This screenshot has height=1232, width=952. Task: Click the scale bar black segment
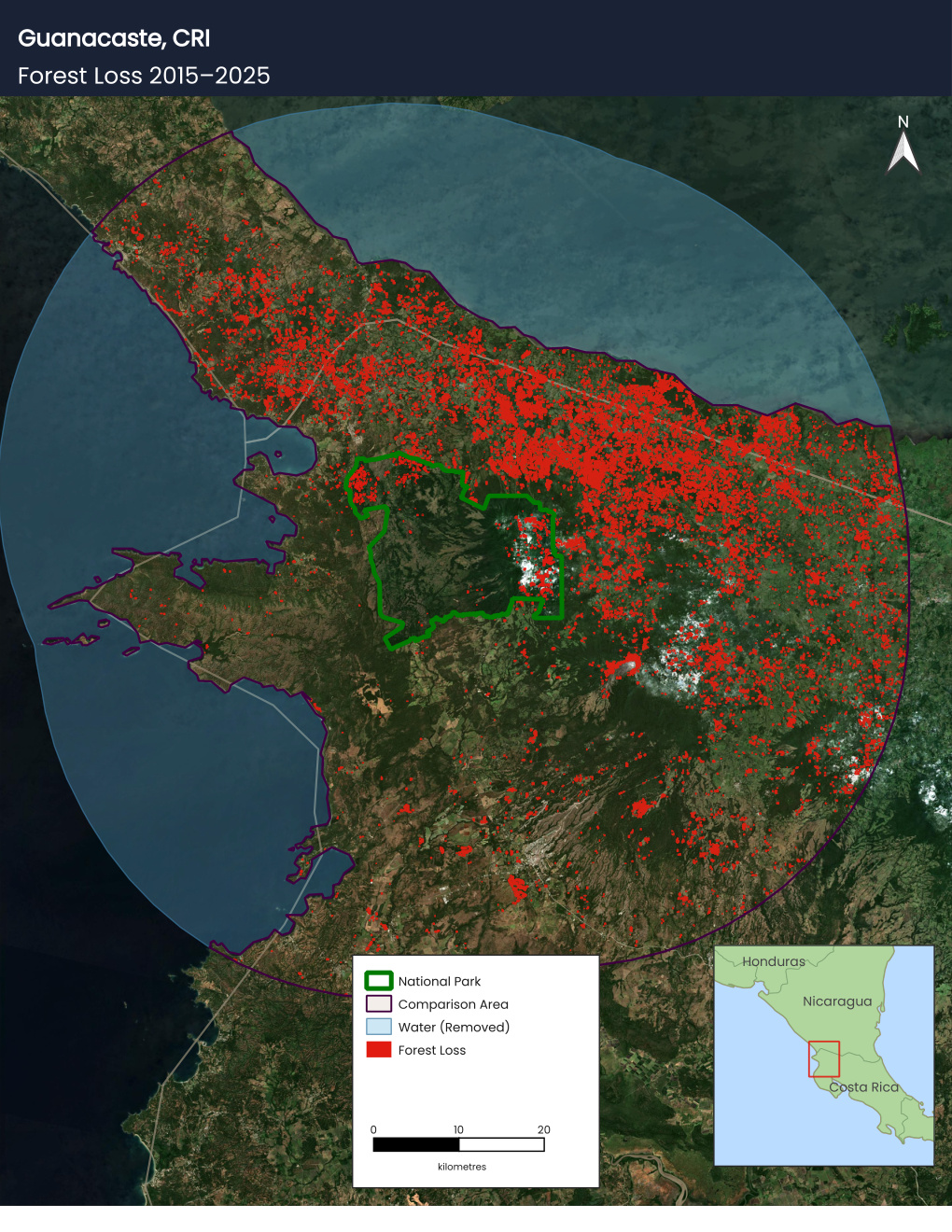416,1144
